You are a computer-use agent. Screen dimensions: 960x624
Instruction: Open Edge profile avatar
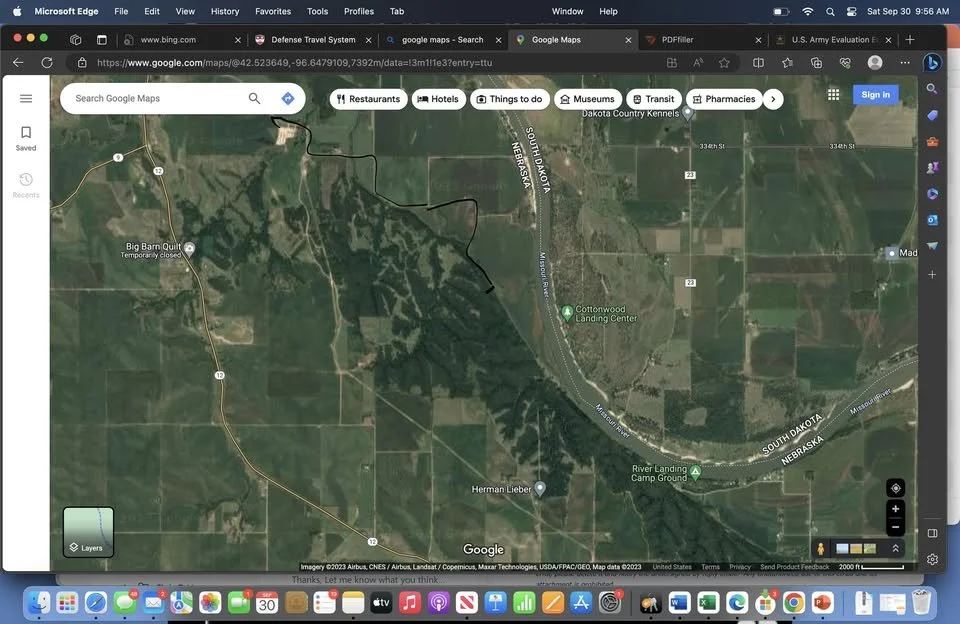[x=875, y=62]
